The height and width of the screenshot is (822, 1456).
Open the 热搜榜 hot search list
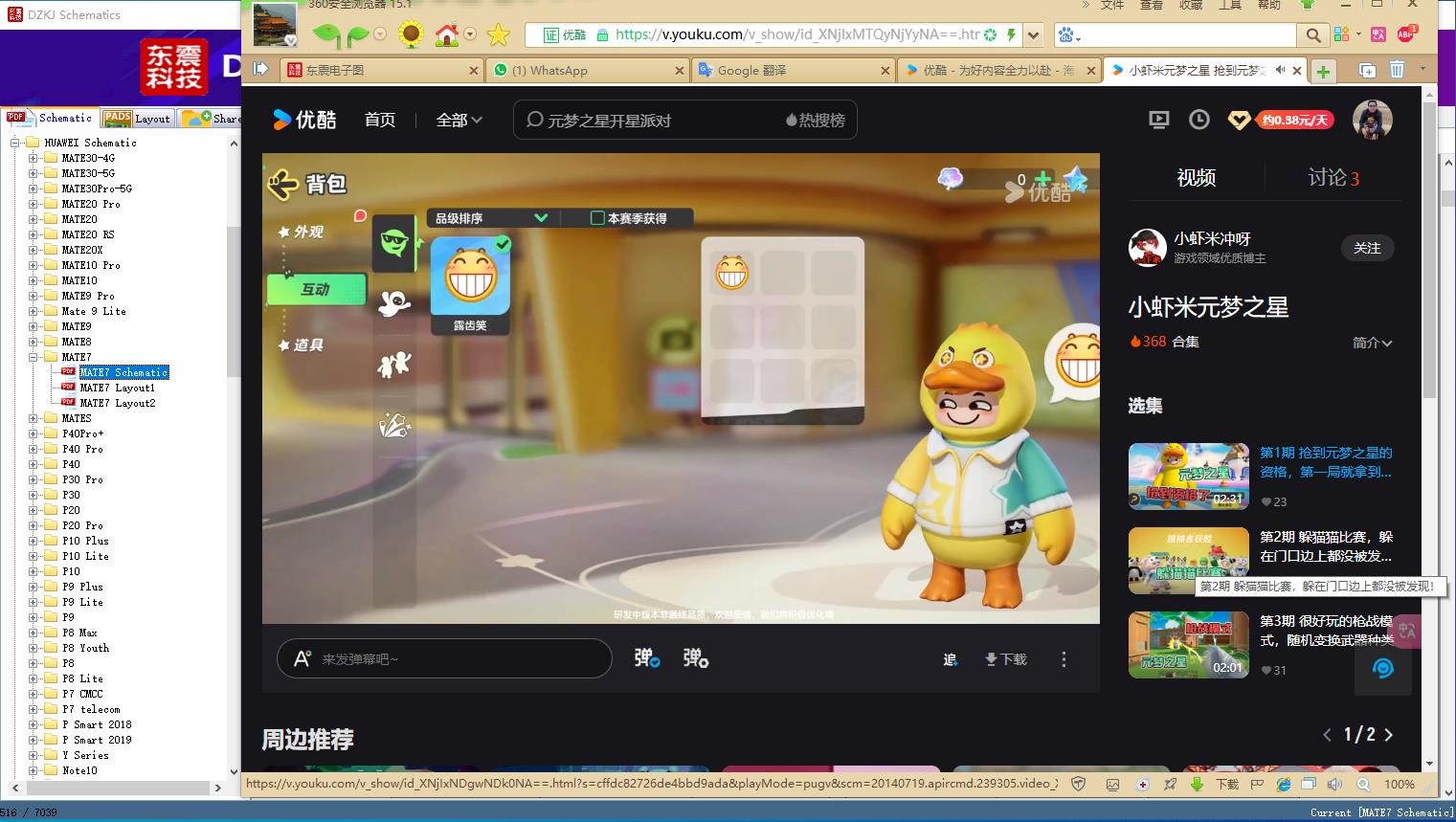(816, 121)
